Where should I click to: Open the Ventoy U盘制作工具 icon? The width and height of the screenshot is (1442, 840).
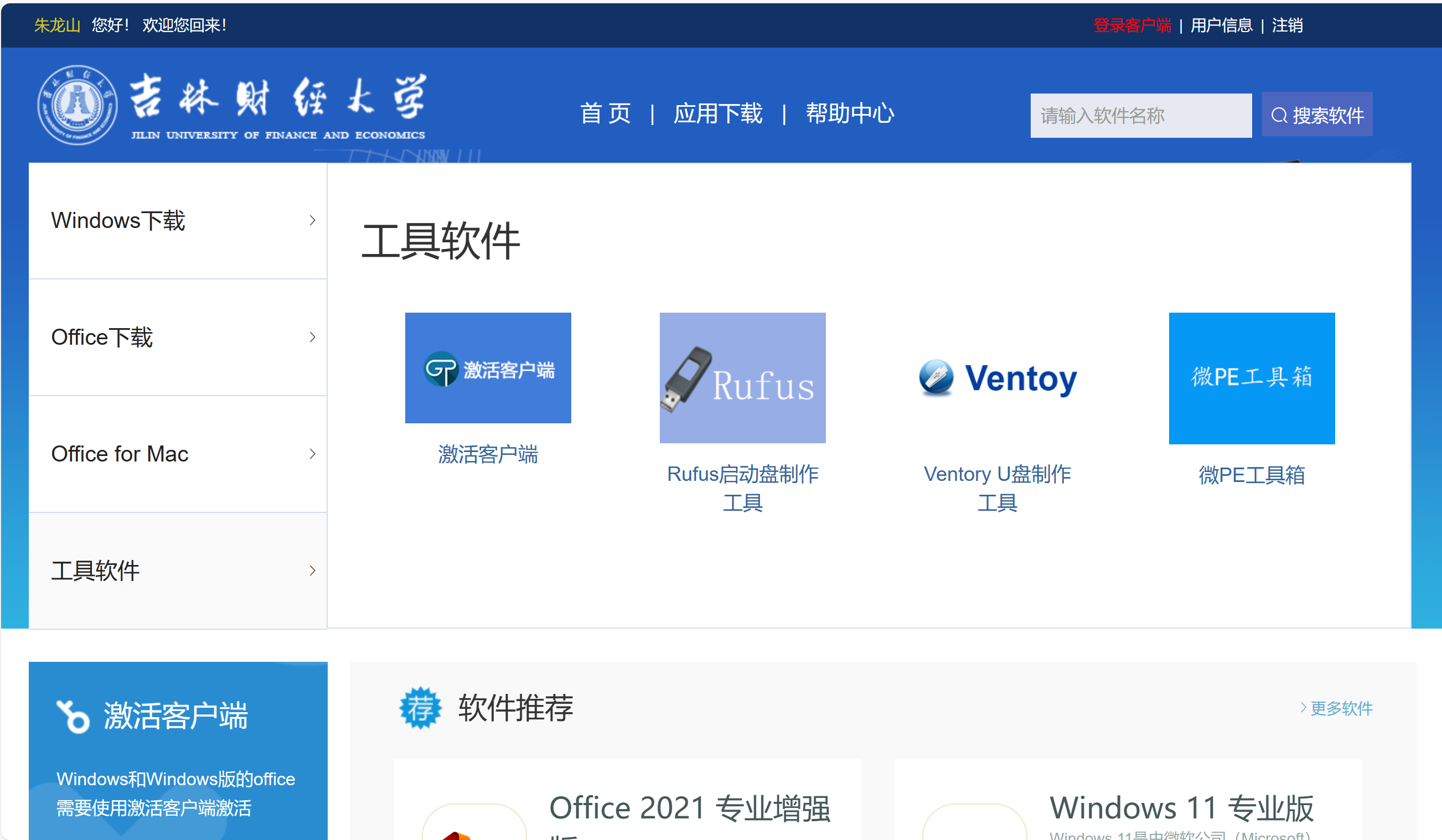coord(998,378)
